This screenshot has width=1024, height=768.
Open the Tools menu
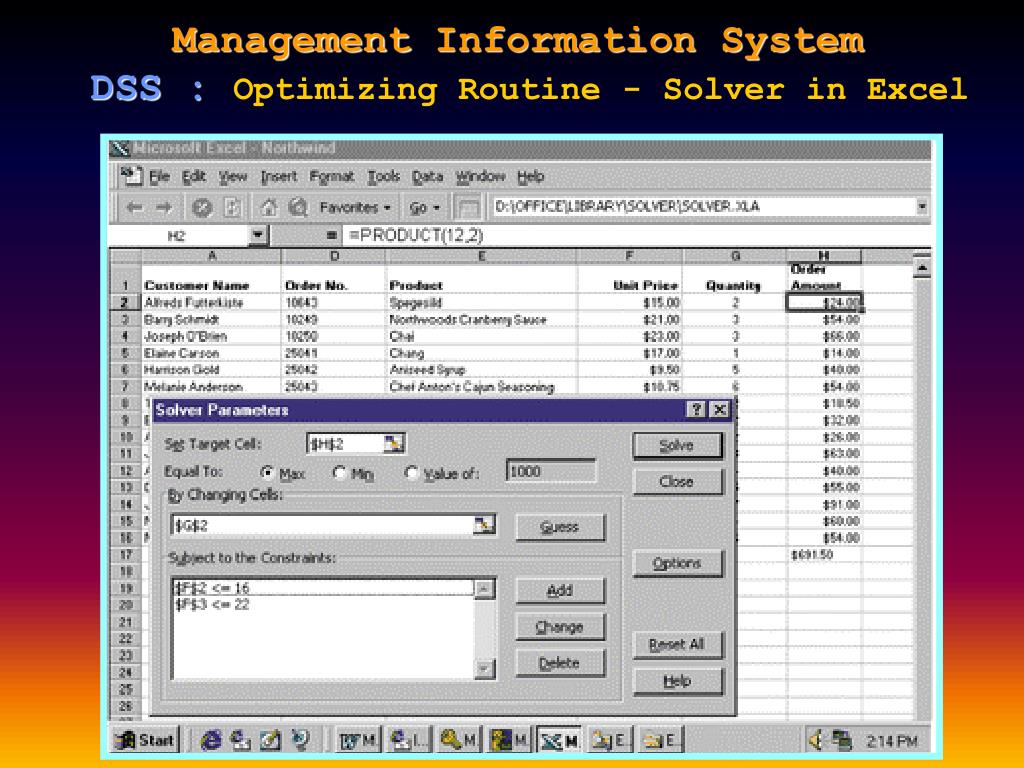click(383, 176)
